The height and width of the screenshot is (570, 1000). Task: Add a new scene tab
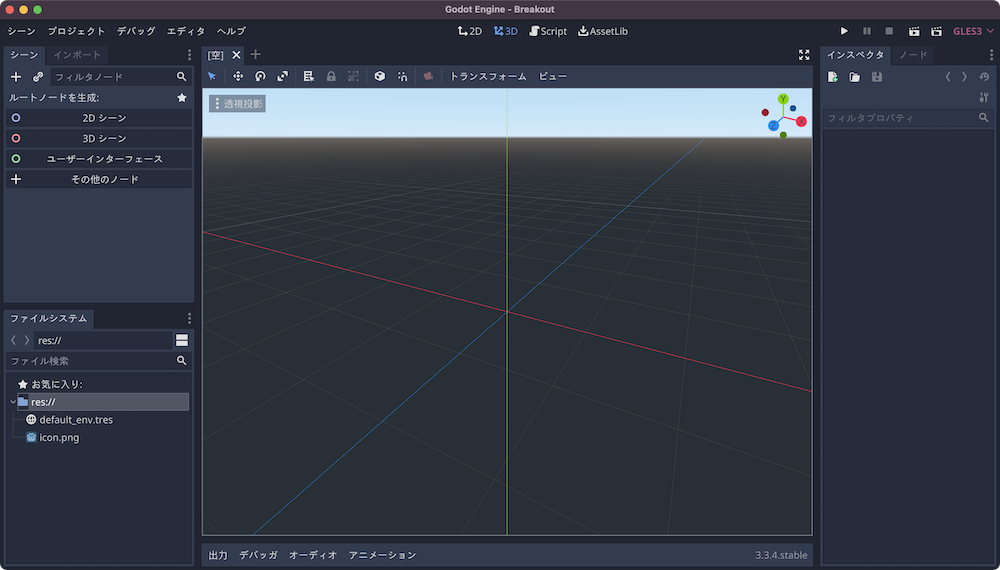256,55
